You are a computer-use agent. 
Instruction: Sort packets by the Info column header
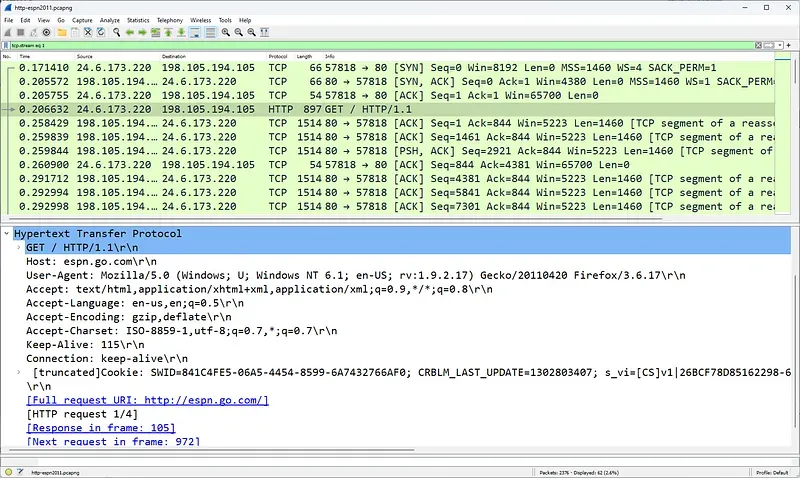330,57
